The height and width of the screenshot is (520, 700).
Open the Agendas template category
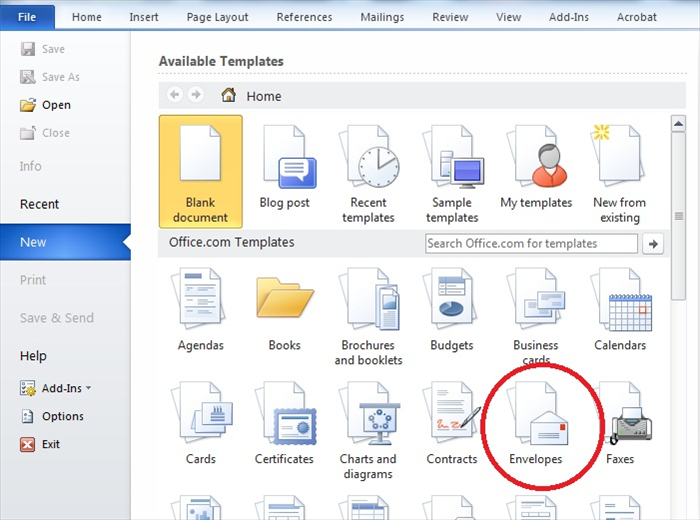tap(200, 309)
